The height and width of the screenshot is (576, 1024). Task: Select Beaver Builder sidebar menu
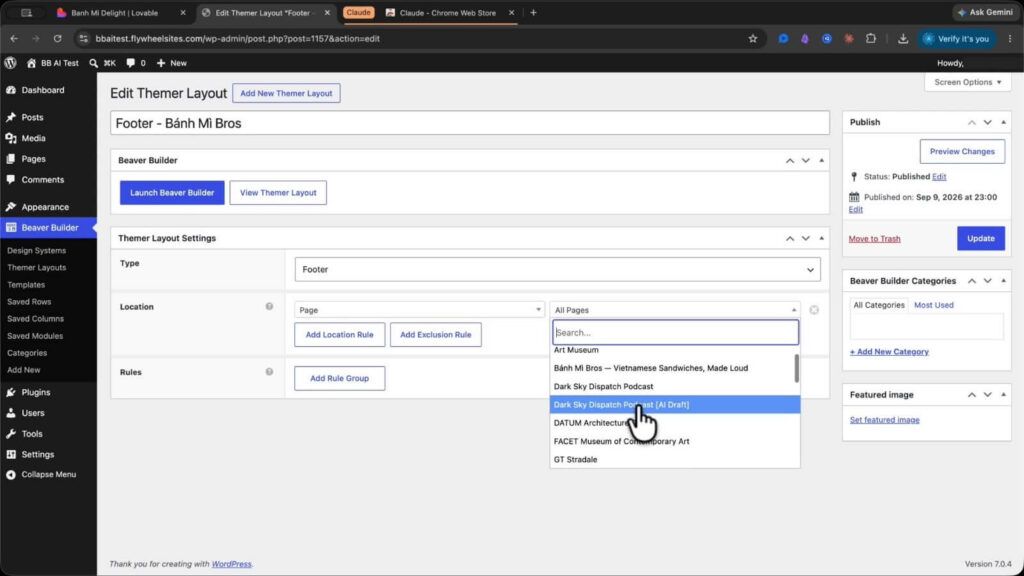click(50, 227)
